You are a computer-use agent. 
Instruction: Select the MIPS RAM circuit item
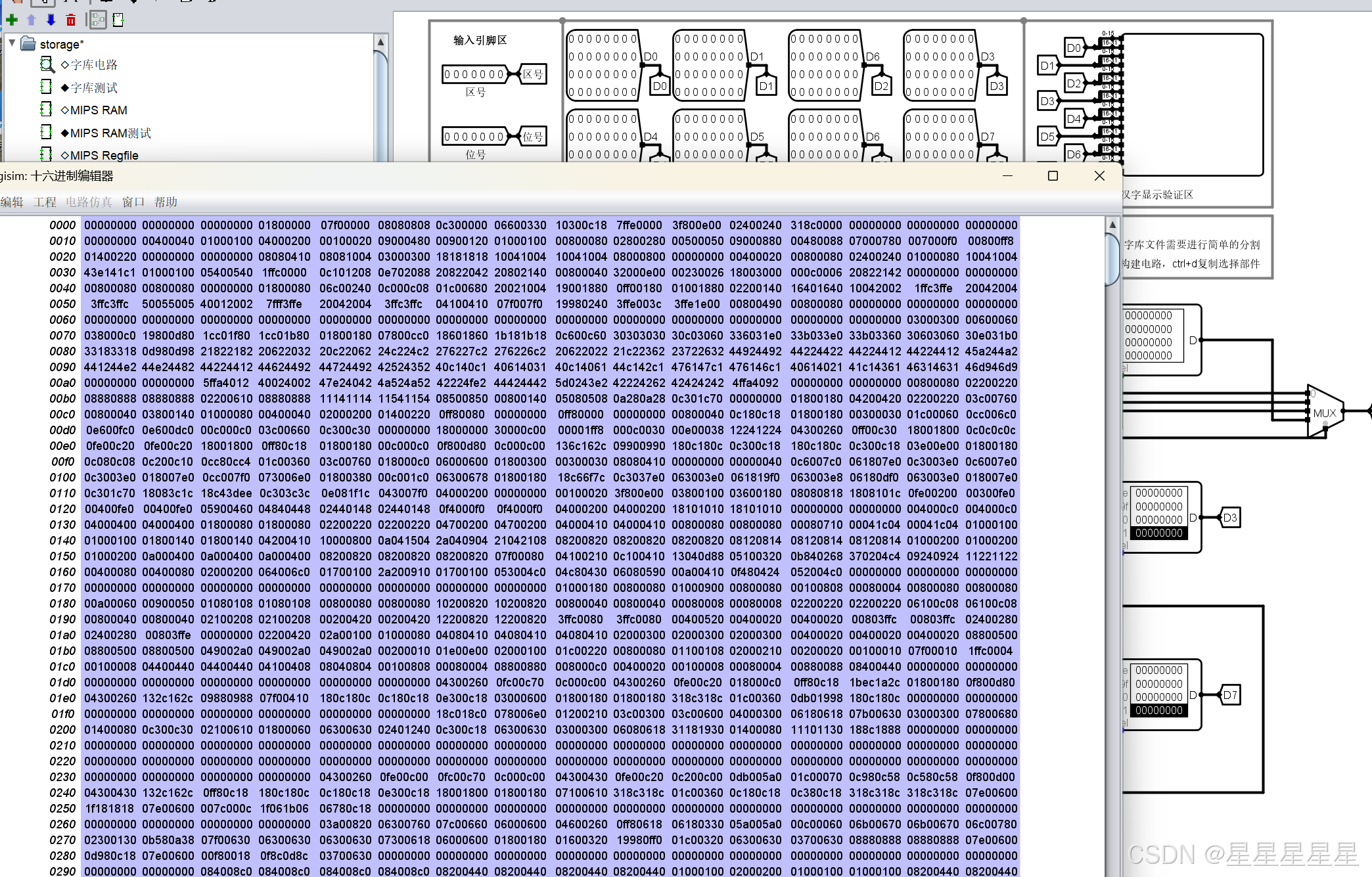point(98,110)
